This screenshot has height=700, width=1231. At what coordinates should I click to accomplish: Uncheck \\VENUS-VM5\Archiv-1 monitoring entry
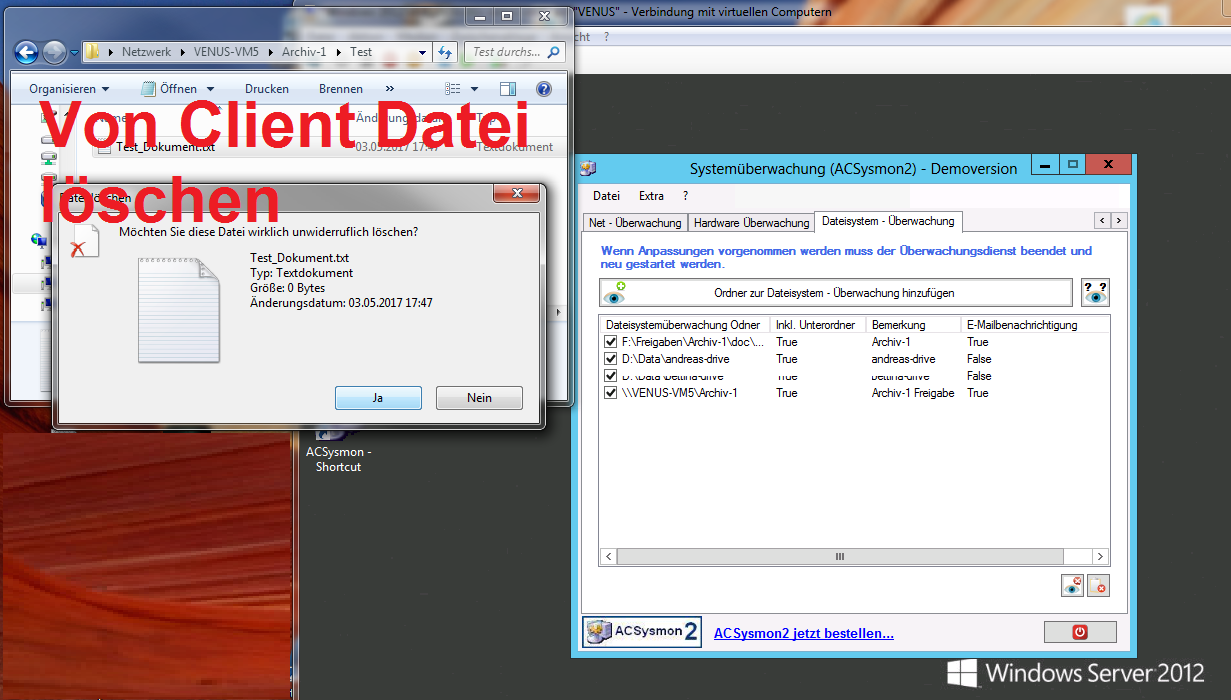point(611,393)
